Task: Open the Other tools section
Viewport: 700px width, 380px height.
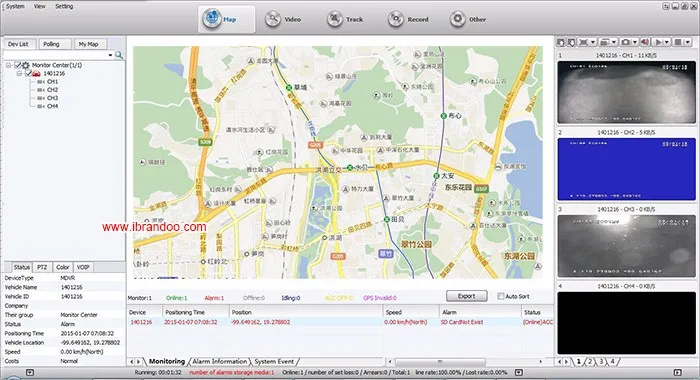Action: tap(468, 19)
